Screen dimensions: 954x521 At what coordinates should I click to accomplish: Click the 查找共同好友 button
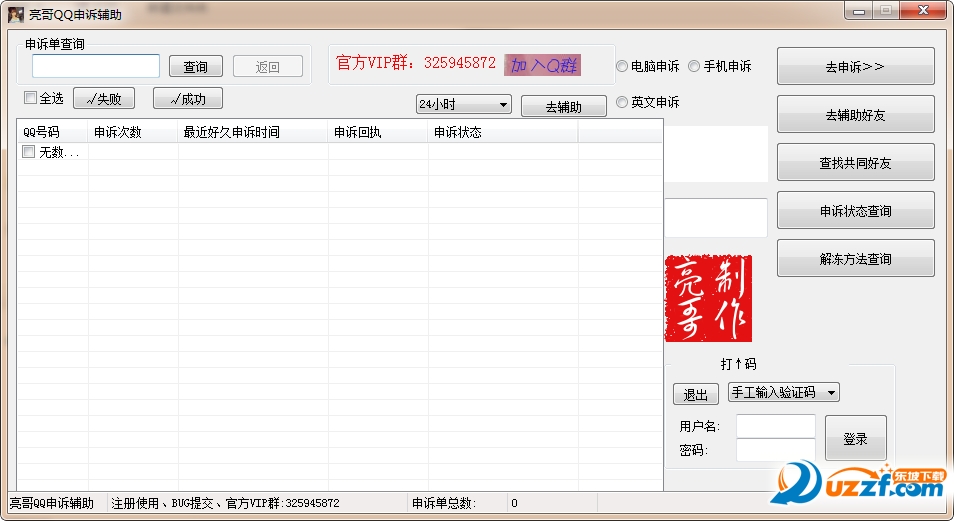point(855,163)
